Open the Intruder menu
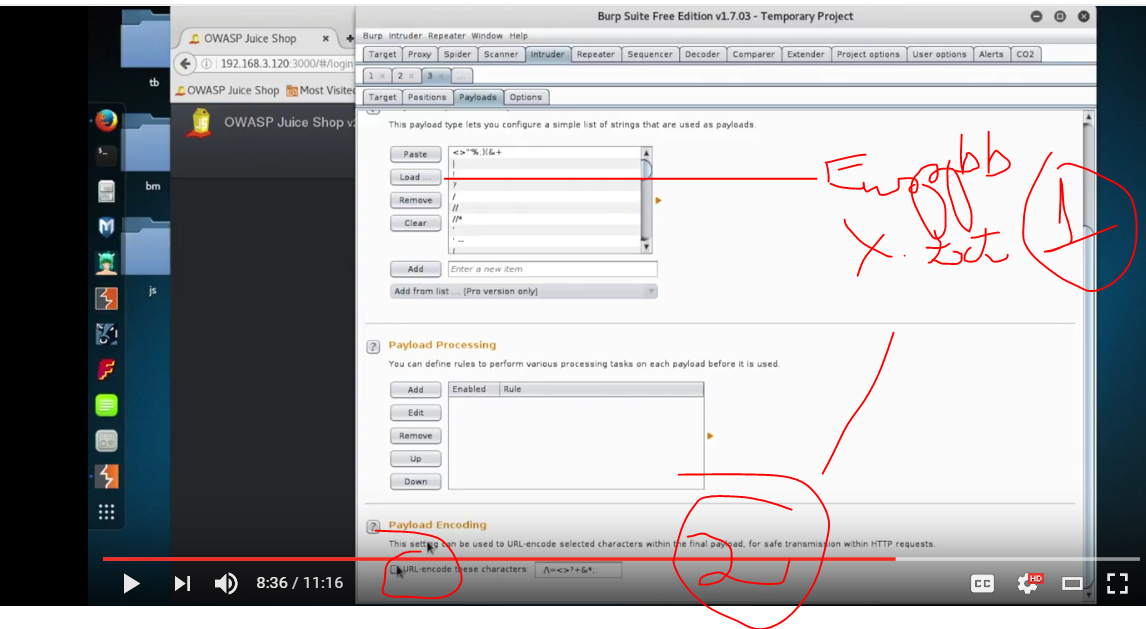 tap(405, 35)
